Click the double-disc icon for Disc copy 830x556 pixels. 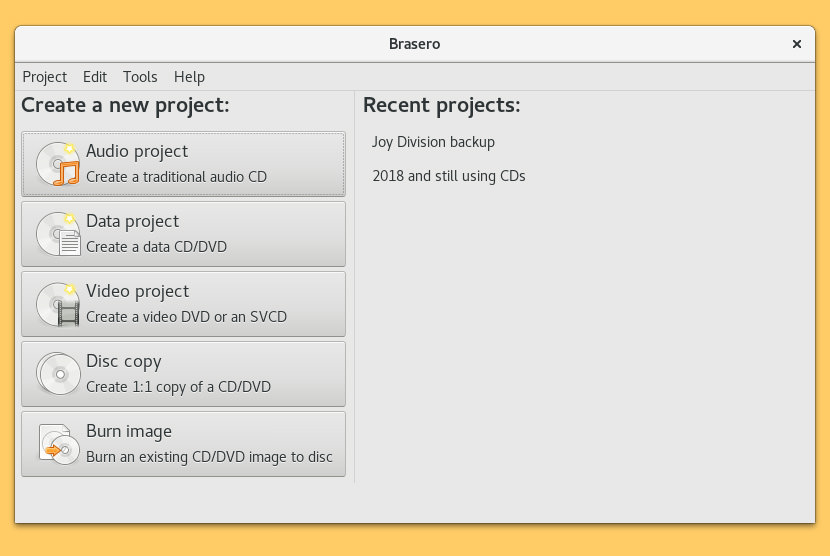click(x=58, y=374)
